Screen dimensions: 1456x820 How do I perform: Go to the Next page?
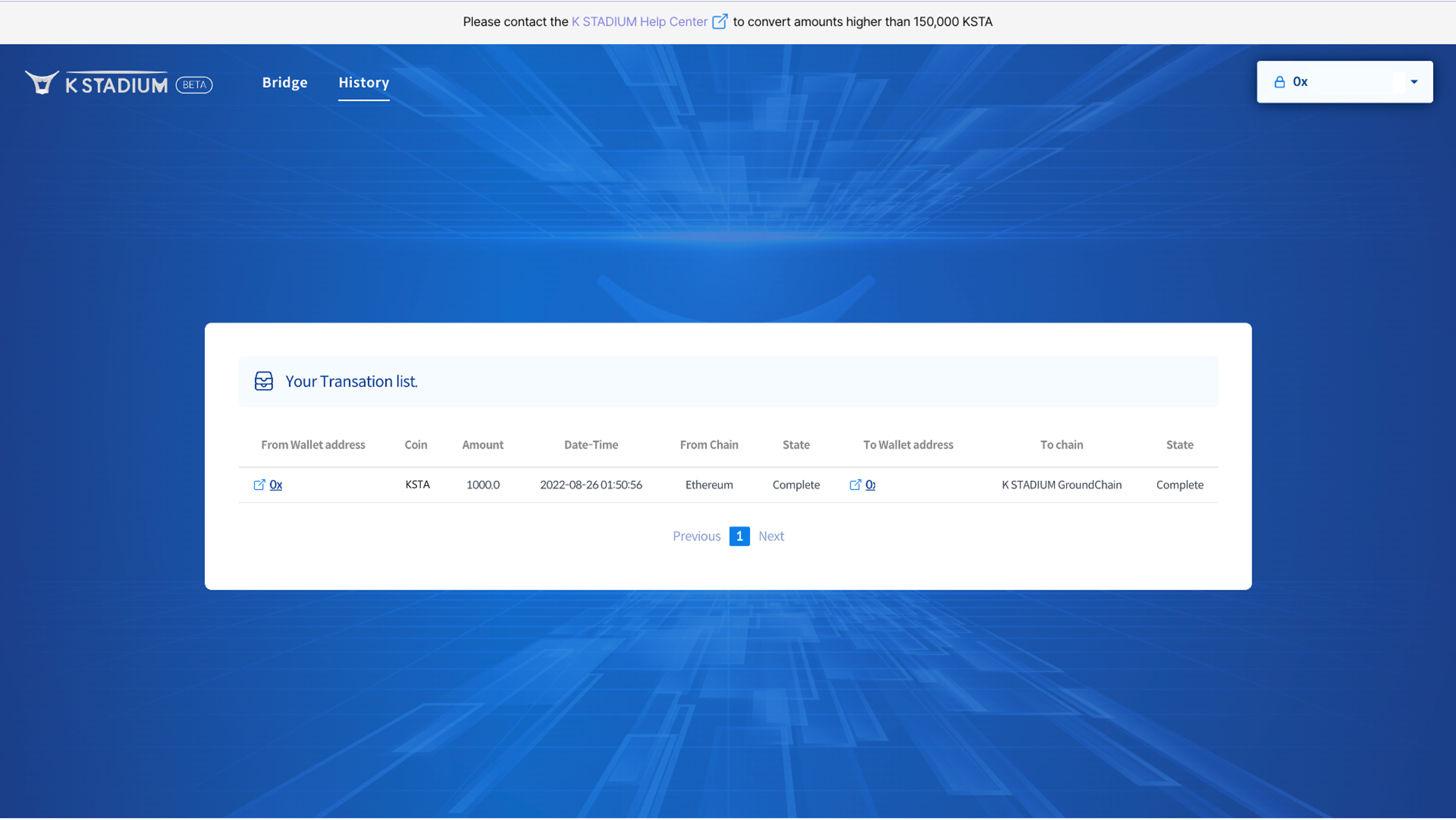tap(771, 536)
